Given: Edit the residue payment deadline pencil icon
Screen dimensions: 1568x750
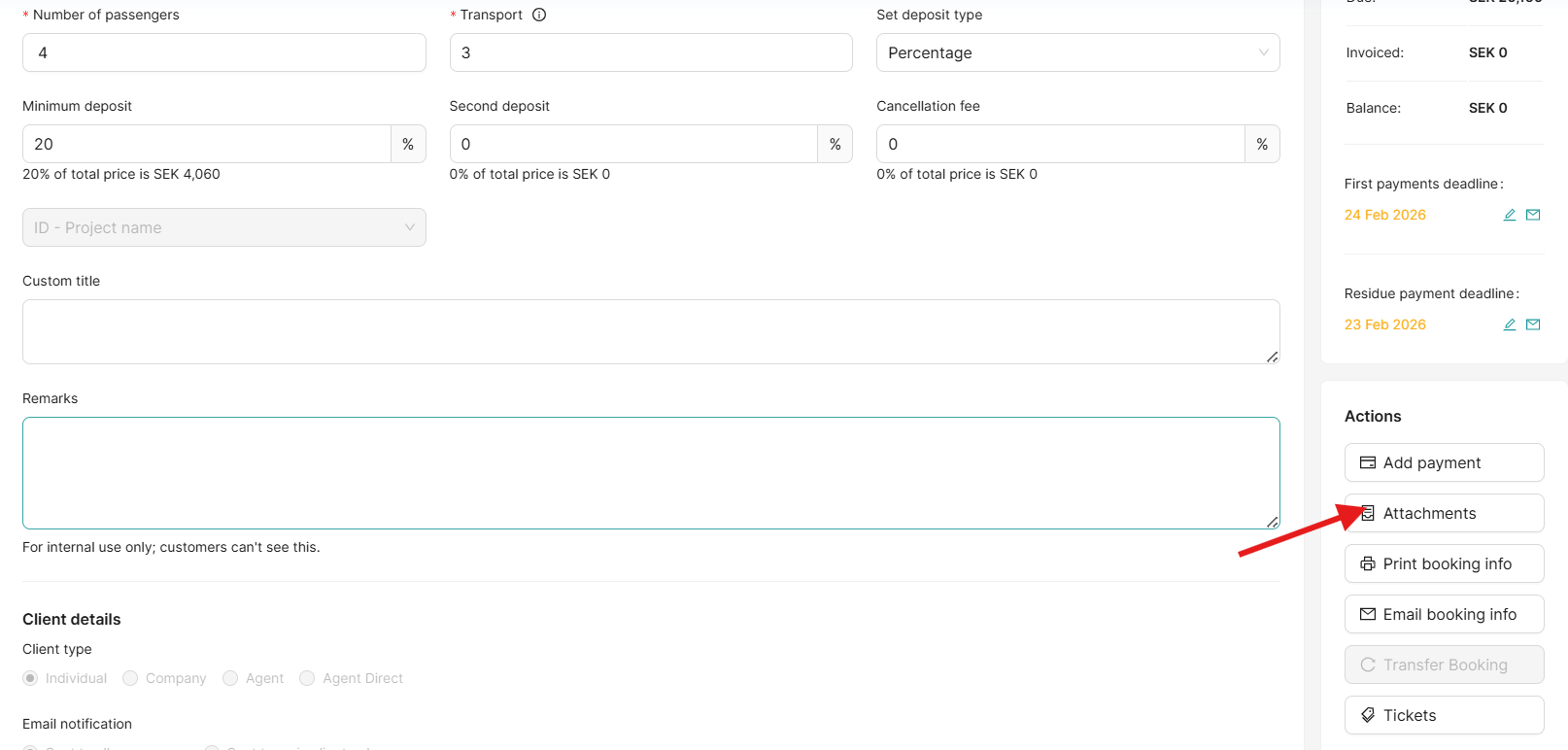Looking at the screenshot, I should (1510, 324).
